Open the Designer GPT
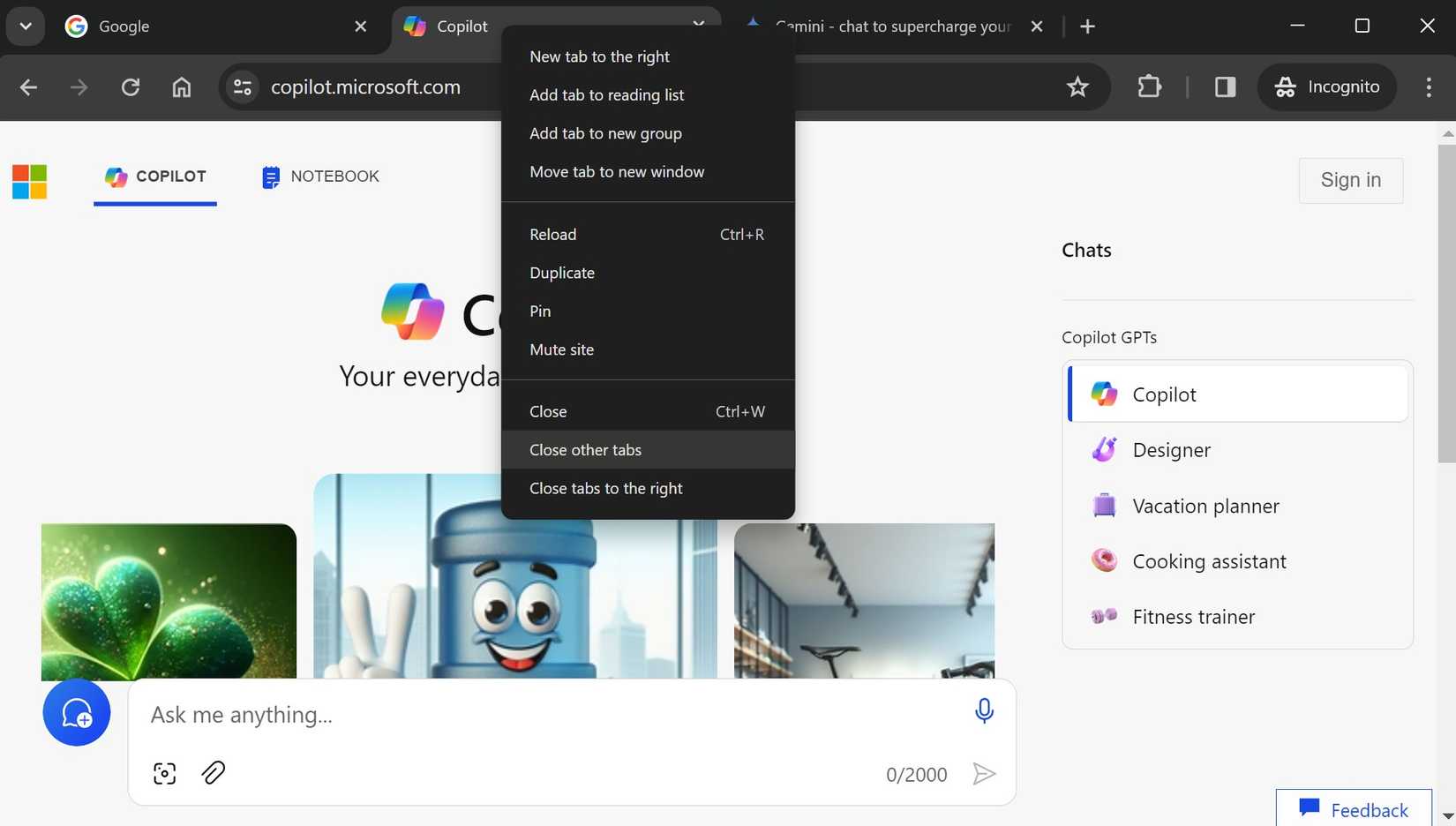The height and width of the screenshot is (826, 1456). click(1172, 449)
